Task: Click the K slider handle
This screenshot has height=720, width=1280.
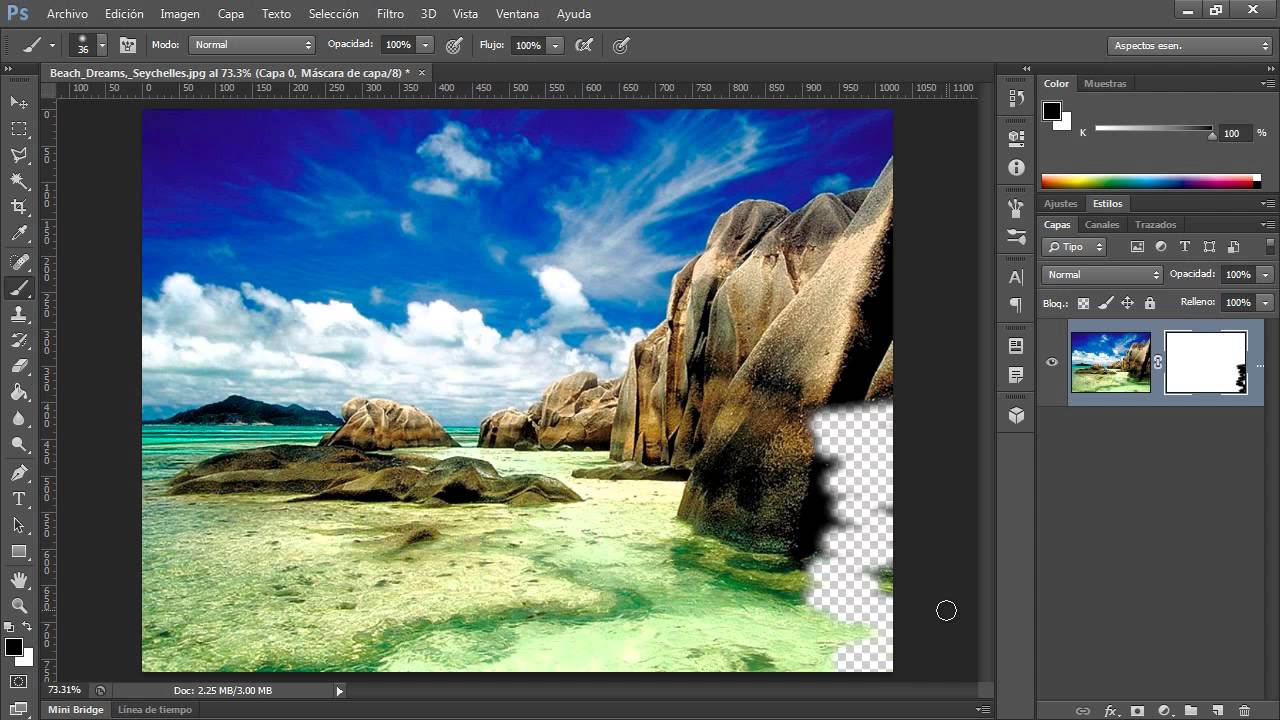Action: click(1213, 136)
